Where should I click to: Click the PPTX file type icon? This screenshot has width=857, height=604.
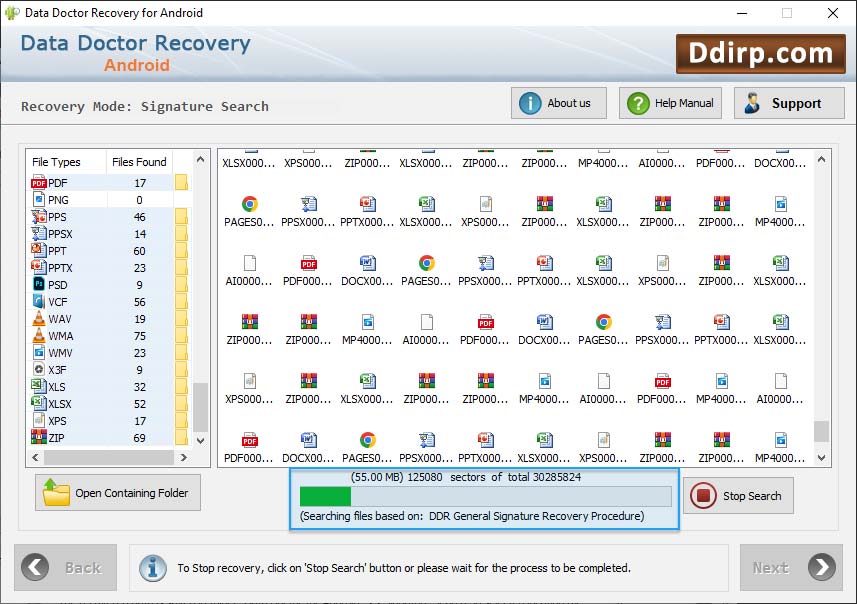pos(38,267)
